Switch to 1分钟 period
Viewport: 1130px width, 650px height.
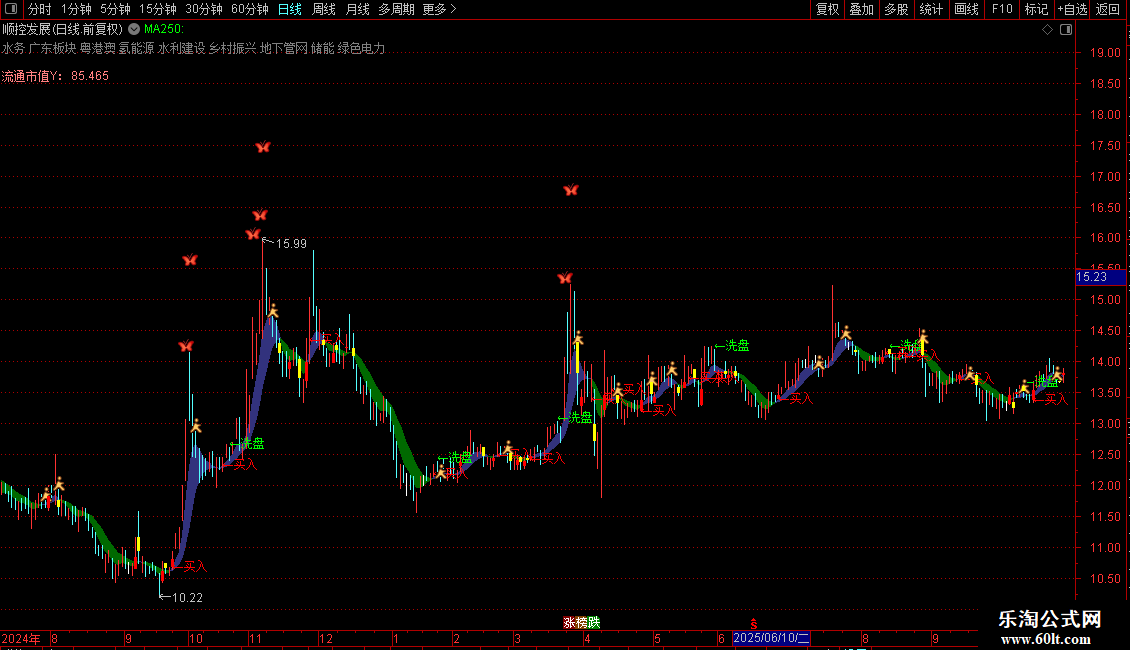(76, 9)
